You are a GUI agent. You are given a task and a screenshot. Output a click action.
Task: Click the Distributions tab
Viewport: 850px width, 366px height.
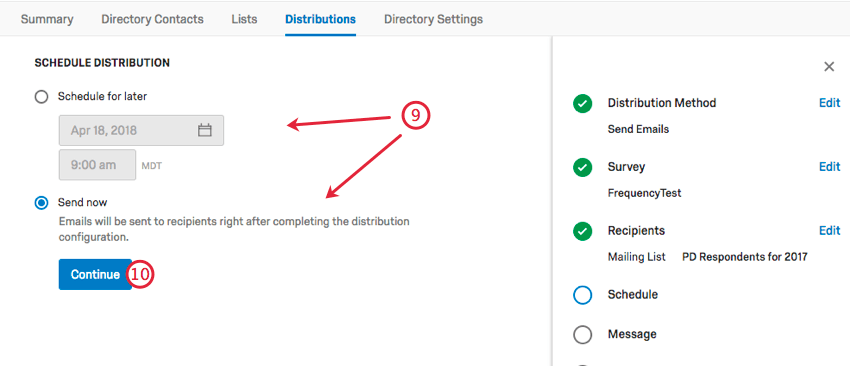point(320,19)
